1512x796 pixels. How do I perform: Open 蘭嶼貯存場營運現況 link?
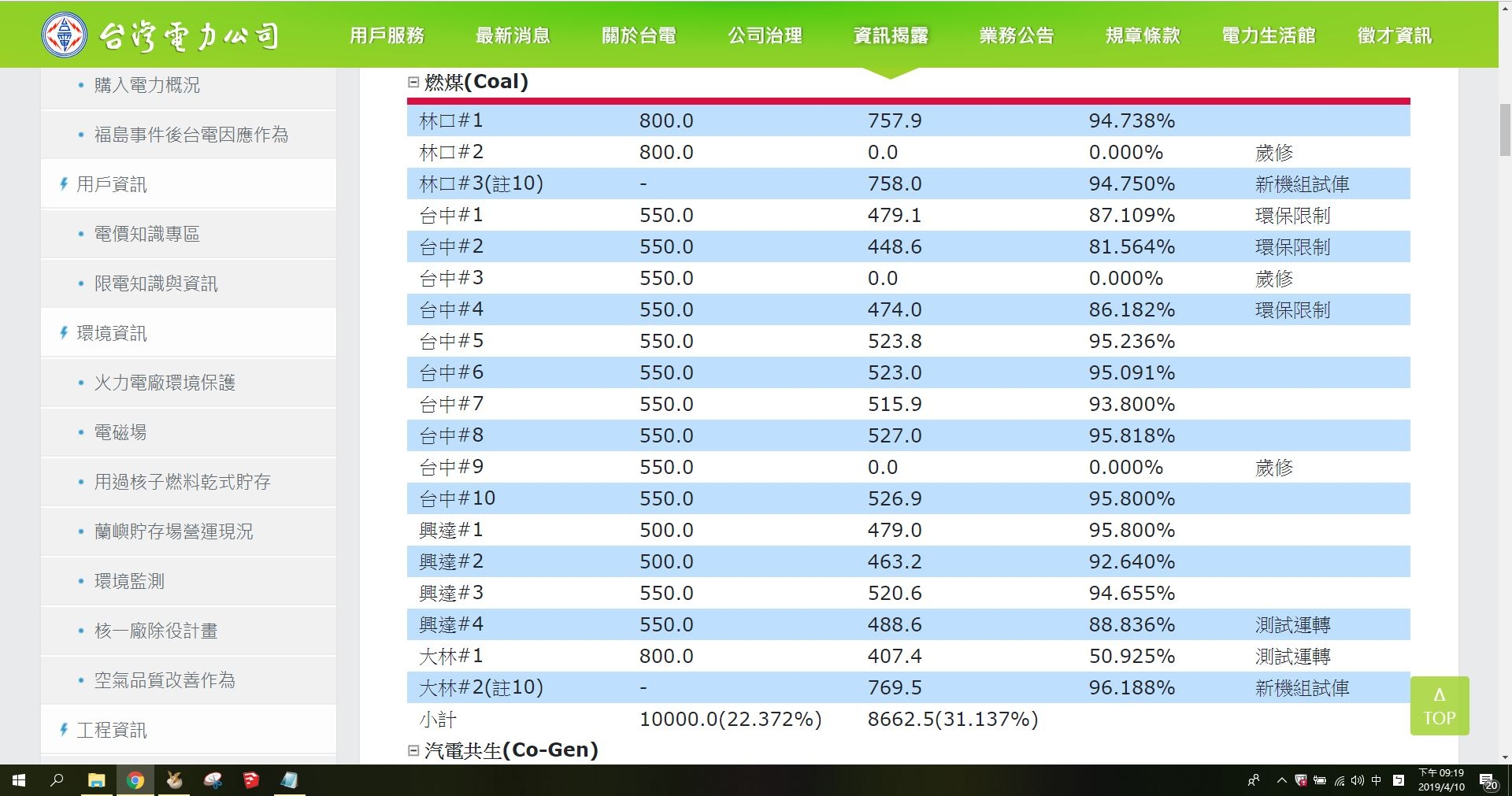click(x=173, y=531)
